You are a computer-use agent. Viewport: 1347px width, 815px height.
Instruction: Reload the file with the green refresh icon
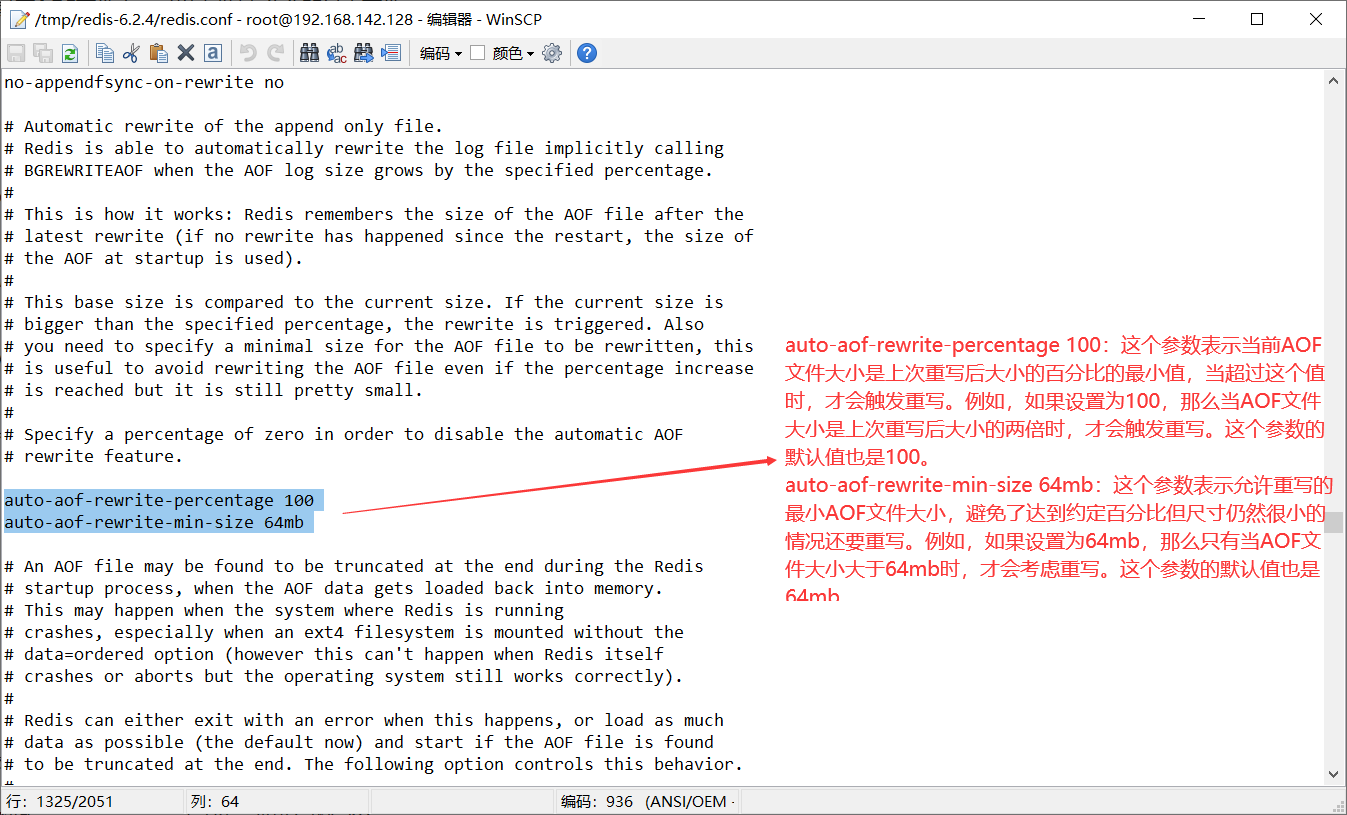(x=70, y=53)
